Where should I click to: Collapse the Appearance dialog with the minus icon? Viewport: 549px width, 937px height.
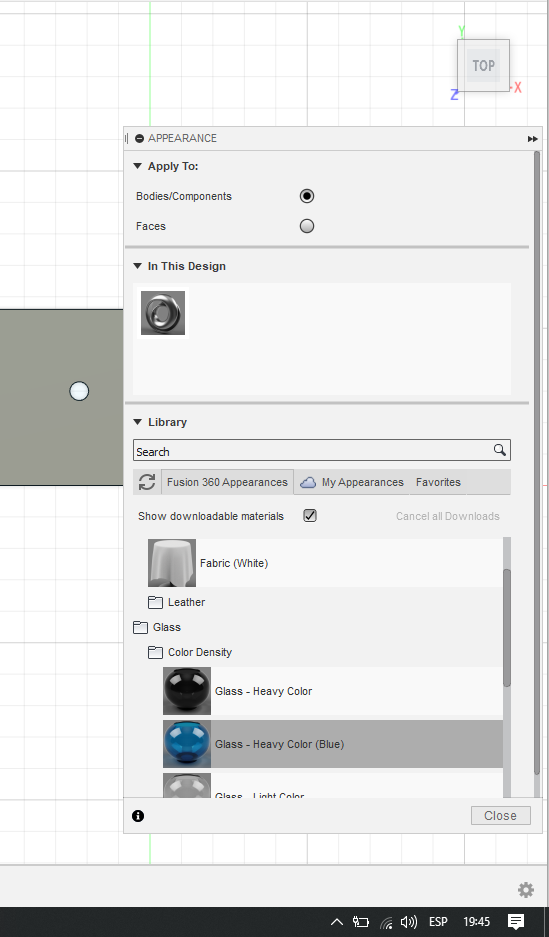140,138
